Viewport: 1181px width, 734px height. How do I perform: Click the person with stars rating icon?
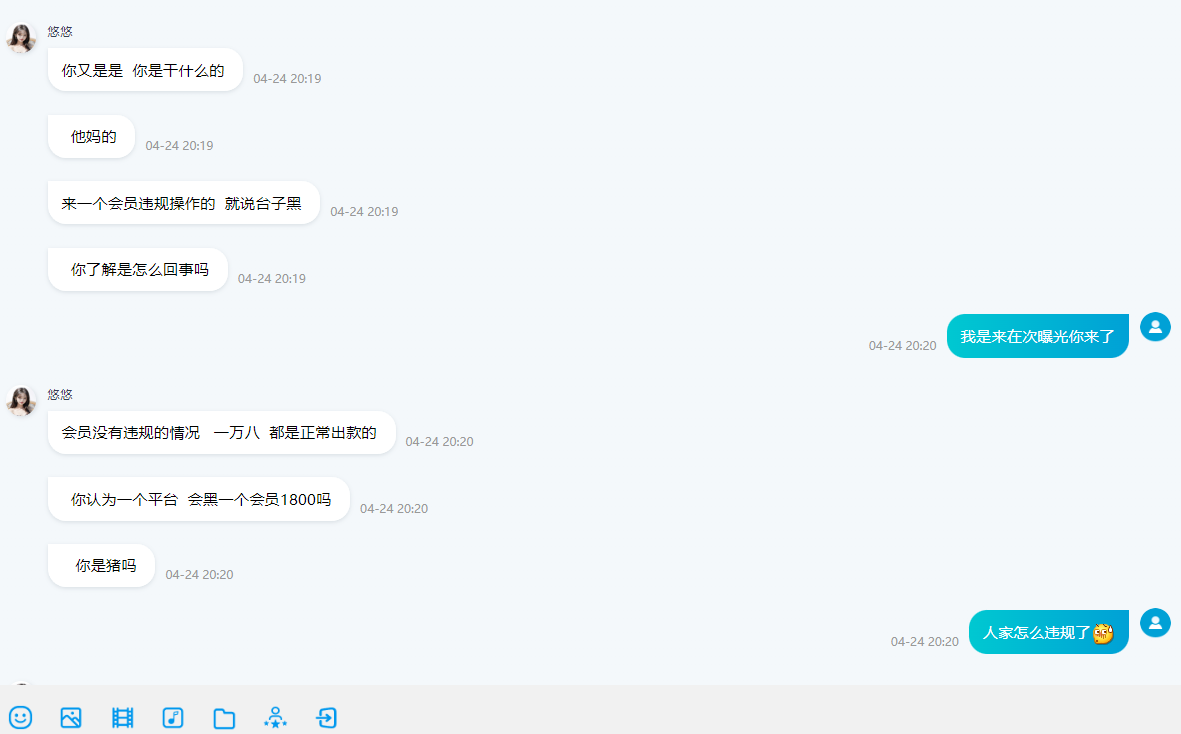[x=275, y=717]
